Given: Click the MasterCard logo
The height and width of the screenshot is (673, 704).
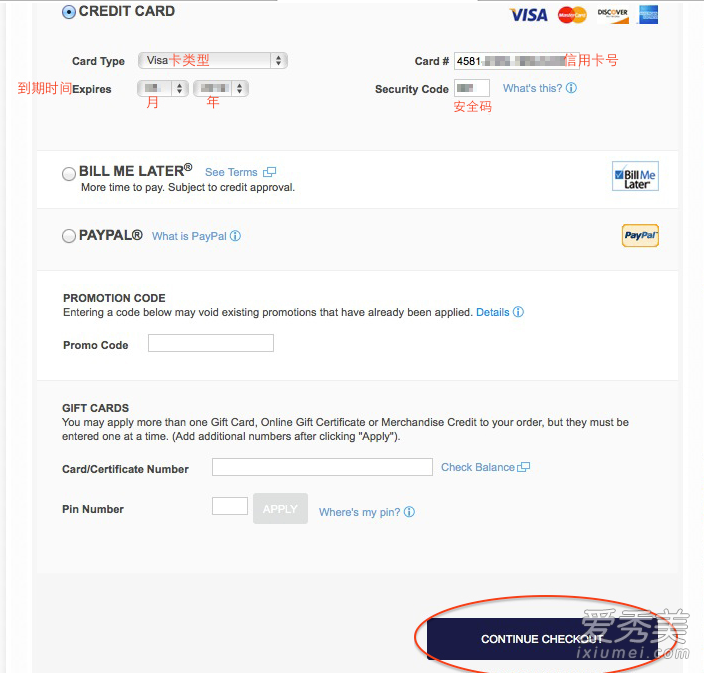Looking at the screenshot, I should pyautogui.click(x=572, y=15).
